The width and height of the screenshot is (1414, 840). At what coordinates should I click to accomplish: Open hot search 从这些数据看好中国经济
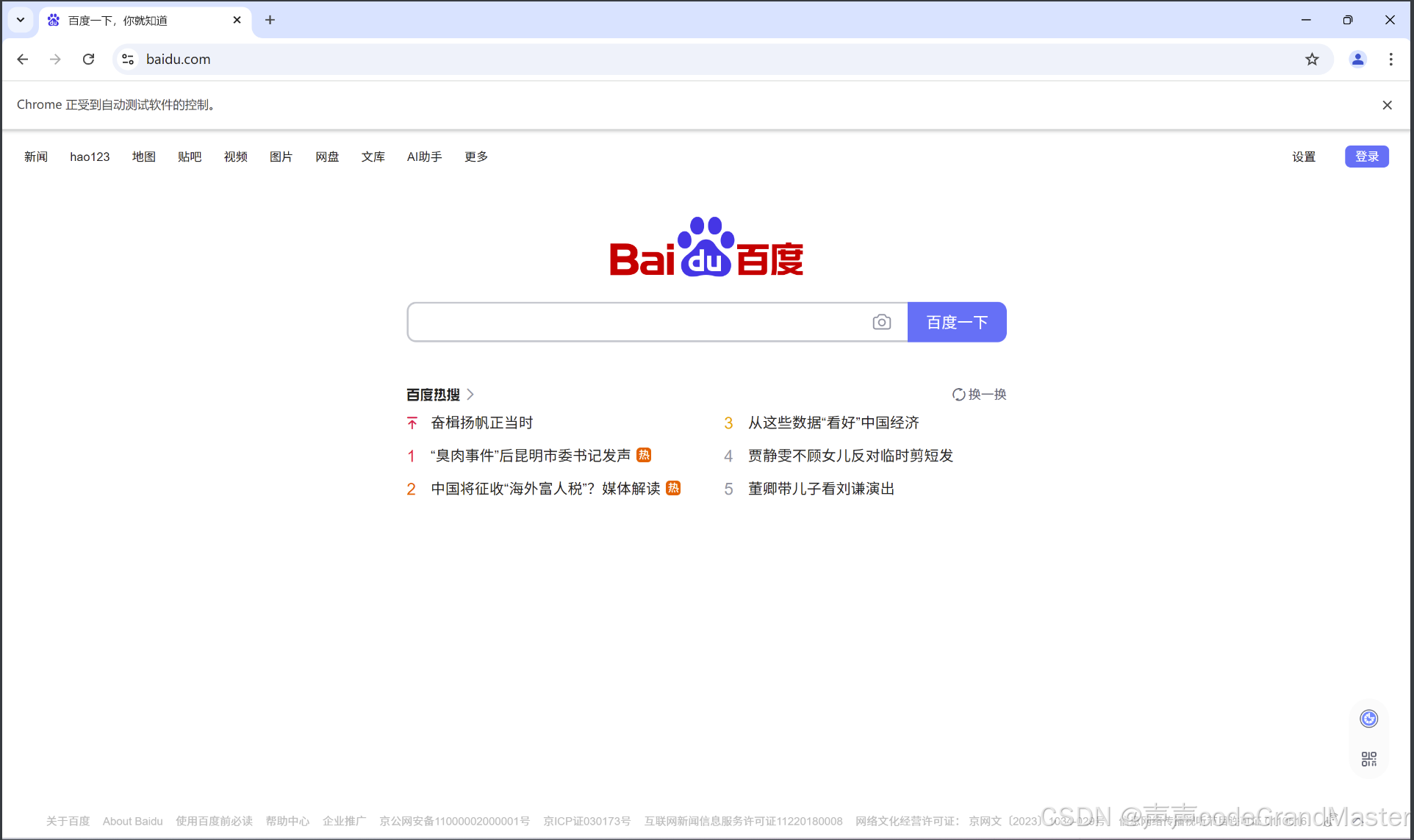(833, 423)
